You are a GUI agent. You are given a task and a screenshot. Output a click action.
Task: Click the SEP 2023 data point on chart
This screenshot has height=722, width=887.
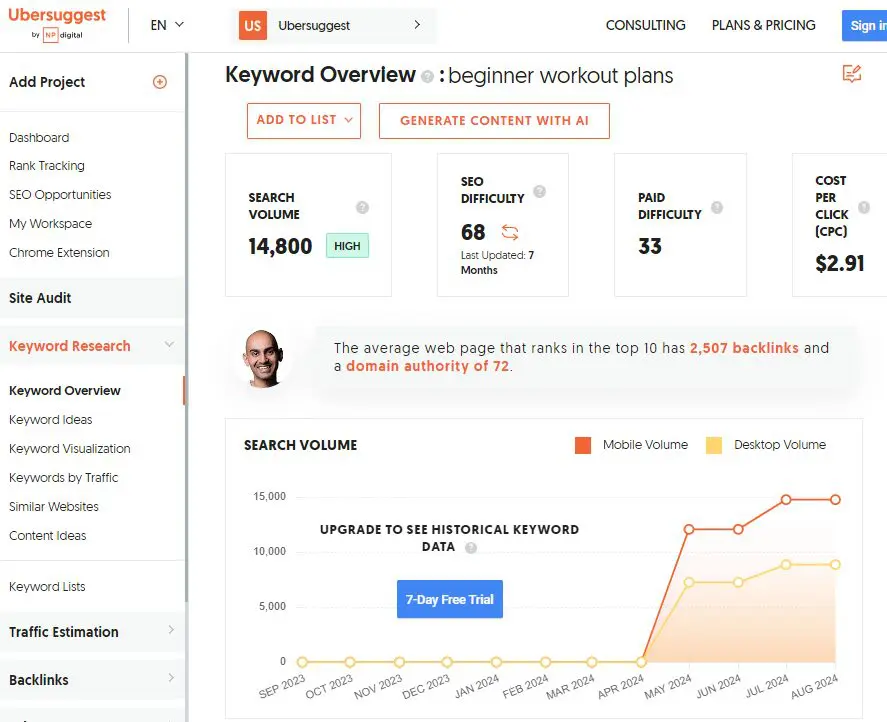(302, 662)
